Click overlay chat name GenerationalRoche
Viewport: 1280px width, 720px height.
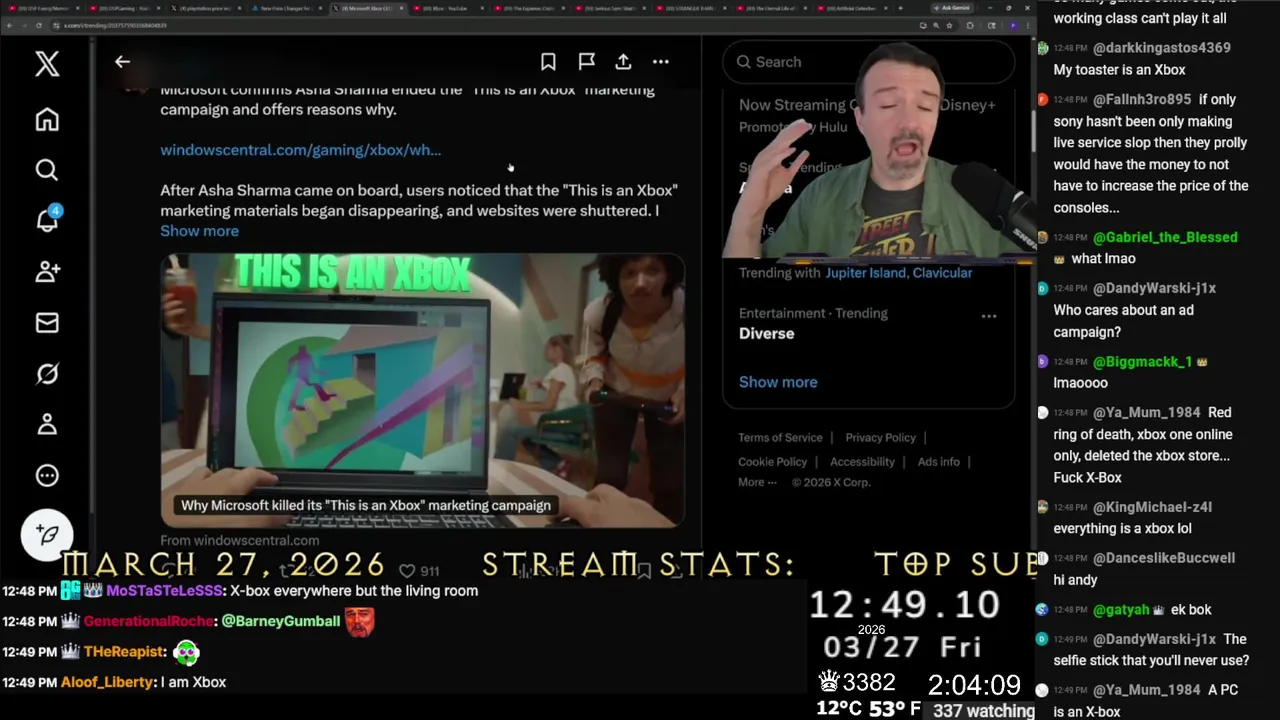149,621
